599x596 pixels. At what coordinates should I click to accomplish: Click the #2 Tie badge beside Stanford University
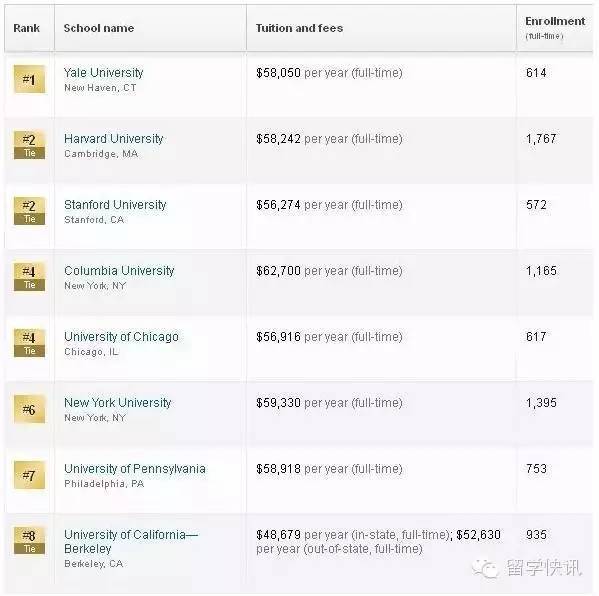tap(29, 211)
